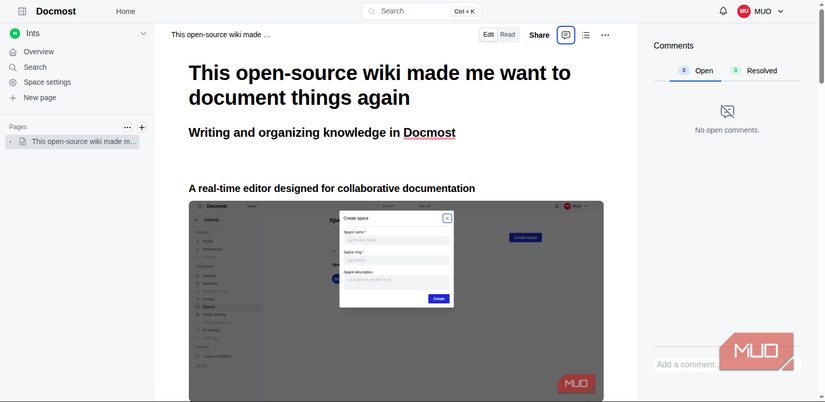Click the magnifier icon in the top search bar

pyautogui.click(x=372, y=11)
